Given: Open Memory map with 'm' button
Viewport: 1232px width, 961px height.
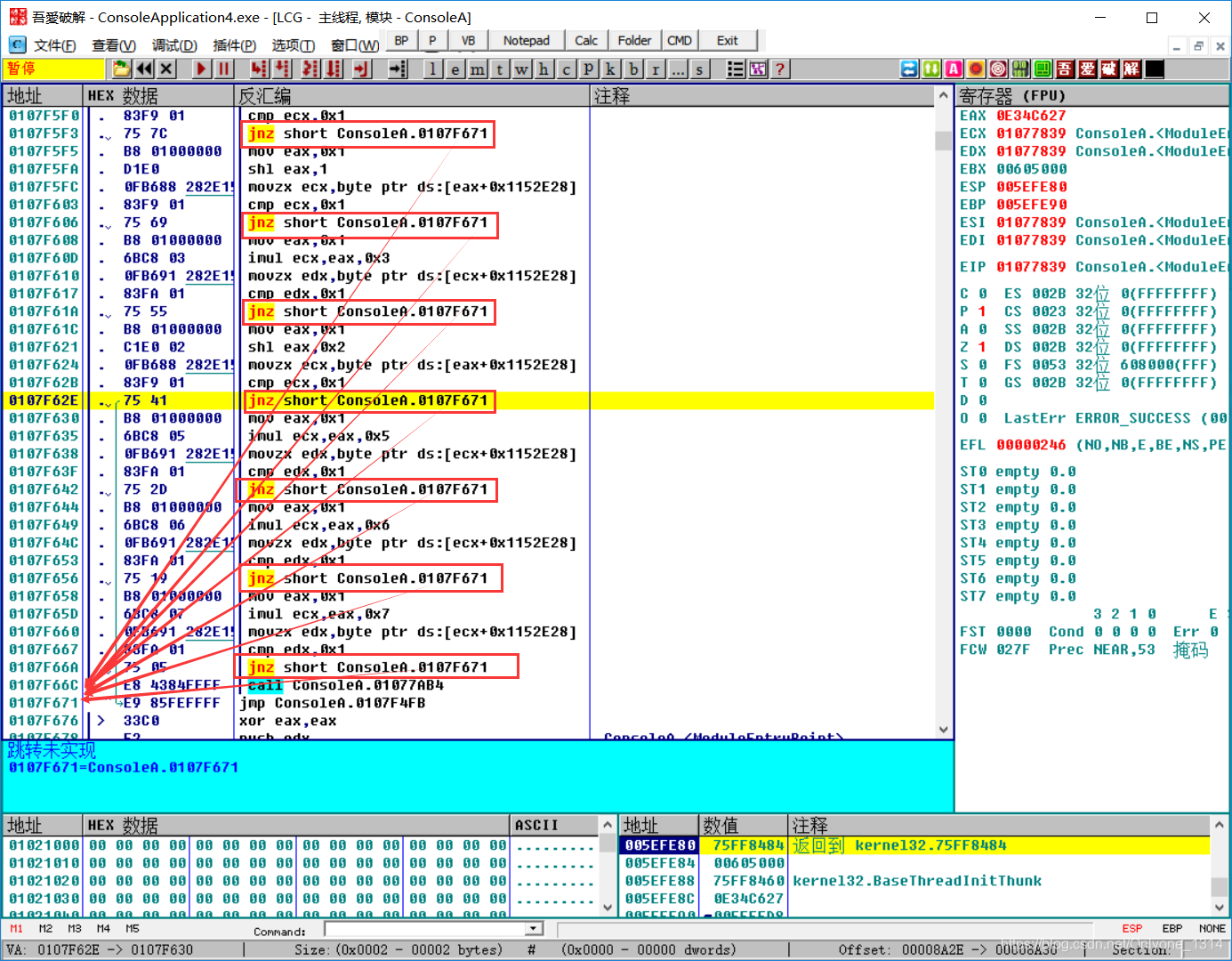Looking at the screenshot, I should coord(478,69).
